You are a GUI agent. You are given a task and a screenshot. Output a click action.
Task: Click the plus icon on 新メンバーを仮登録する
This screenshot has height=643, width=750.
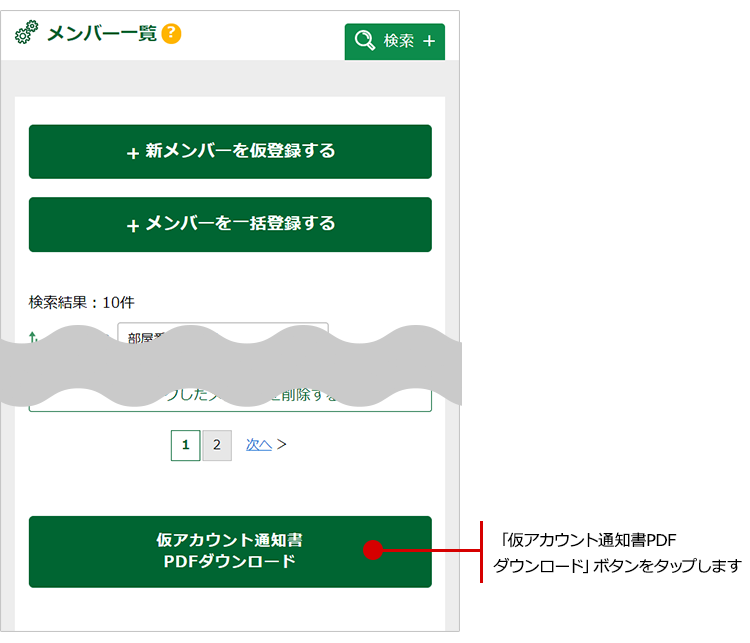tap(133, 153)
